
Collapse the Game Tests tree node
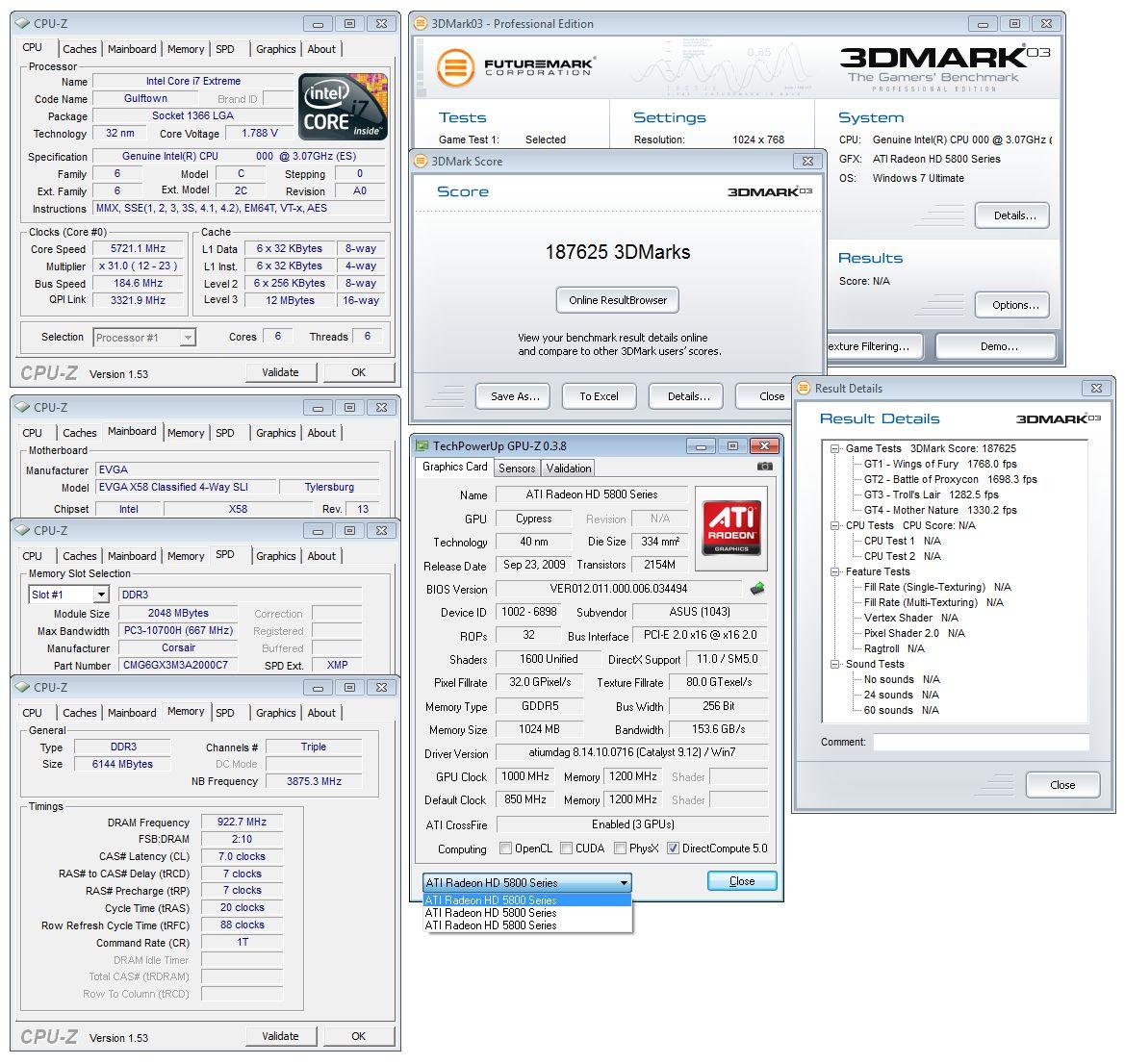coord(834,448)
